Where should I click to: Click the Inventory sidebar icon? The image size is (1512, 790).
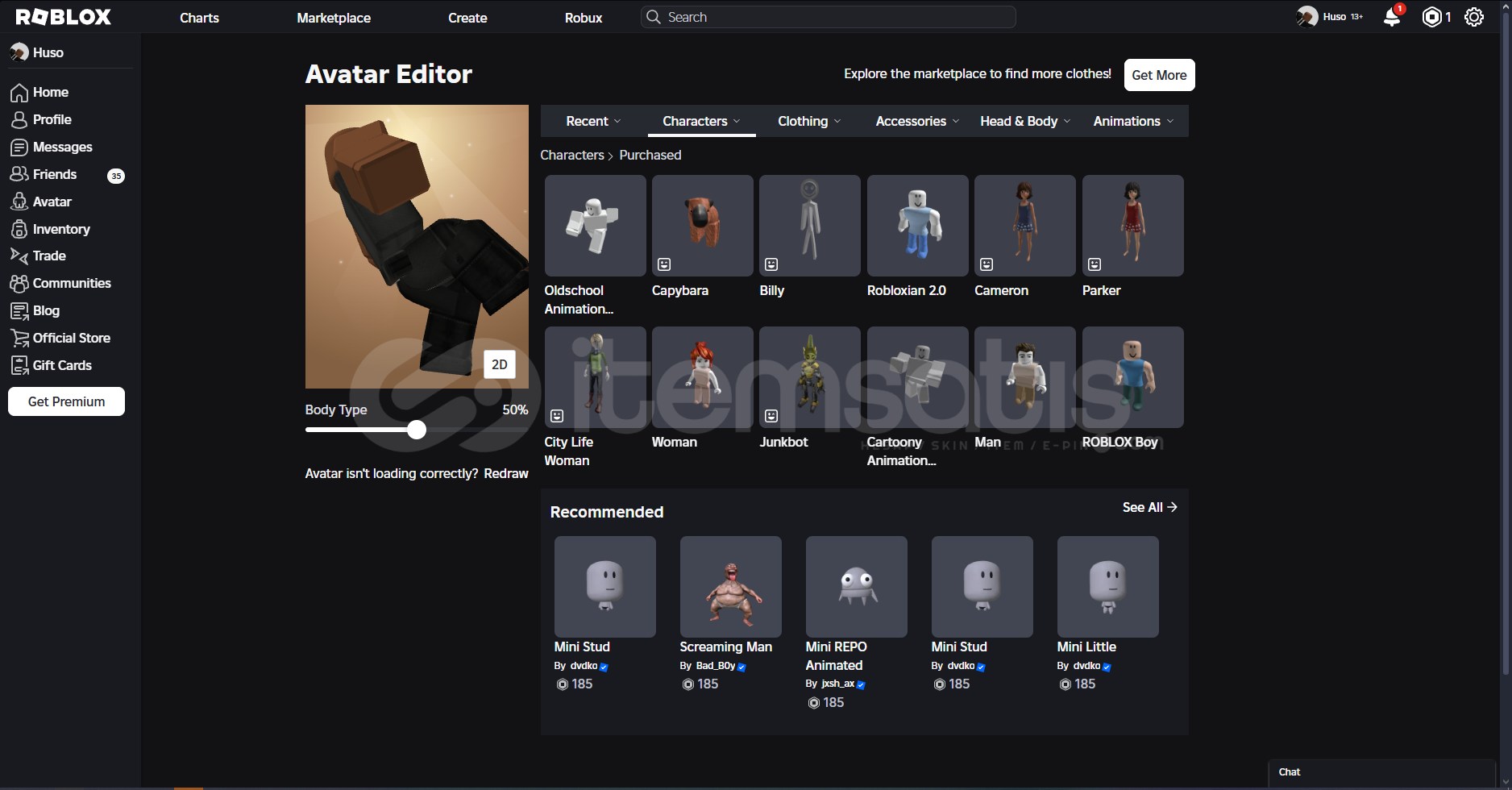(x=19, y=229)
